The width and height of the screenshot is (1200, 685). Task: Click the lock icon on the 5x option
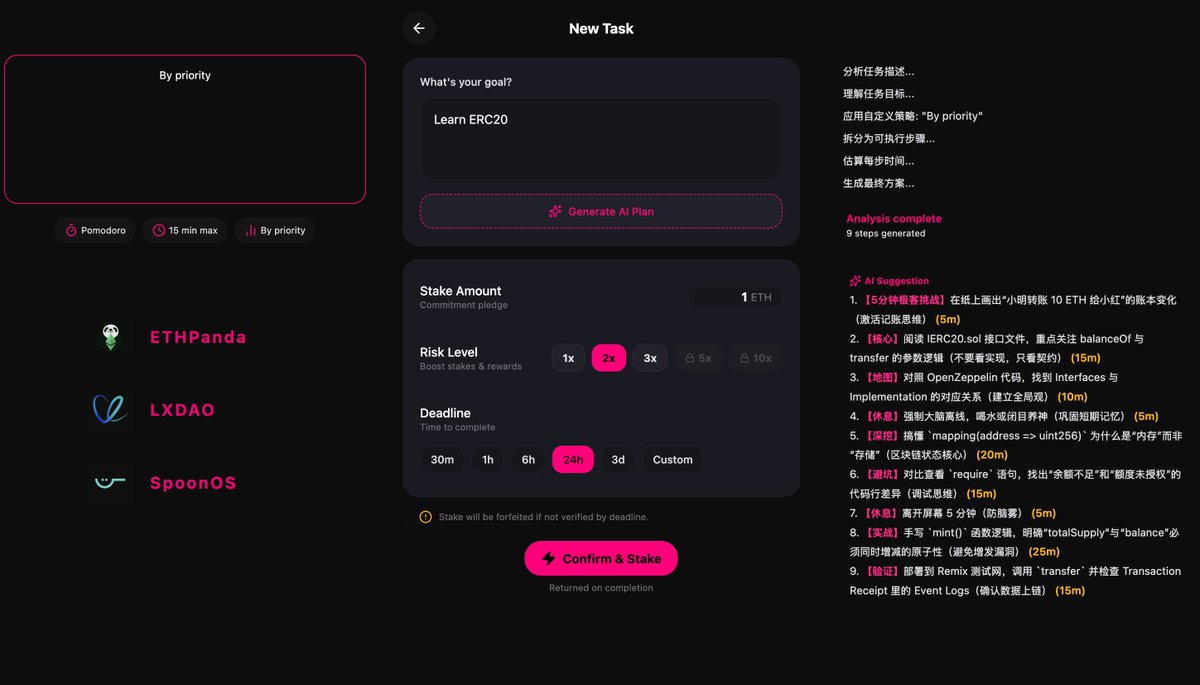point(688,358)
